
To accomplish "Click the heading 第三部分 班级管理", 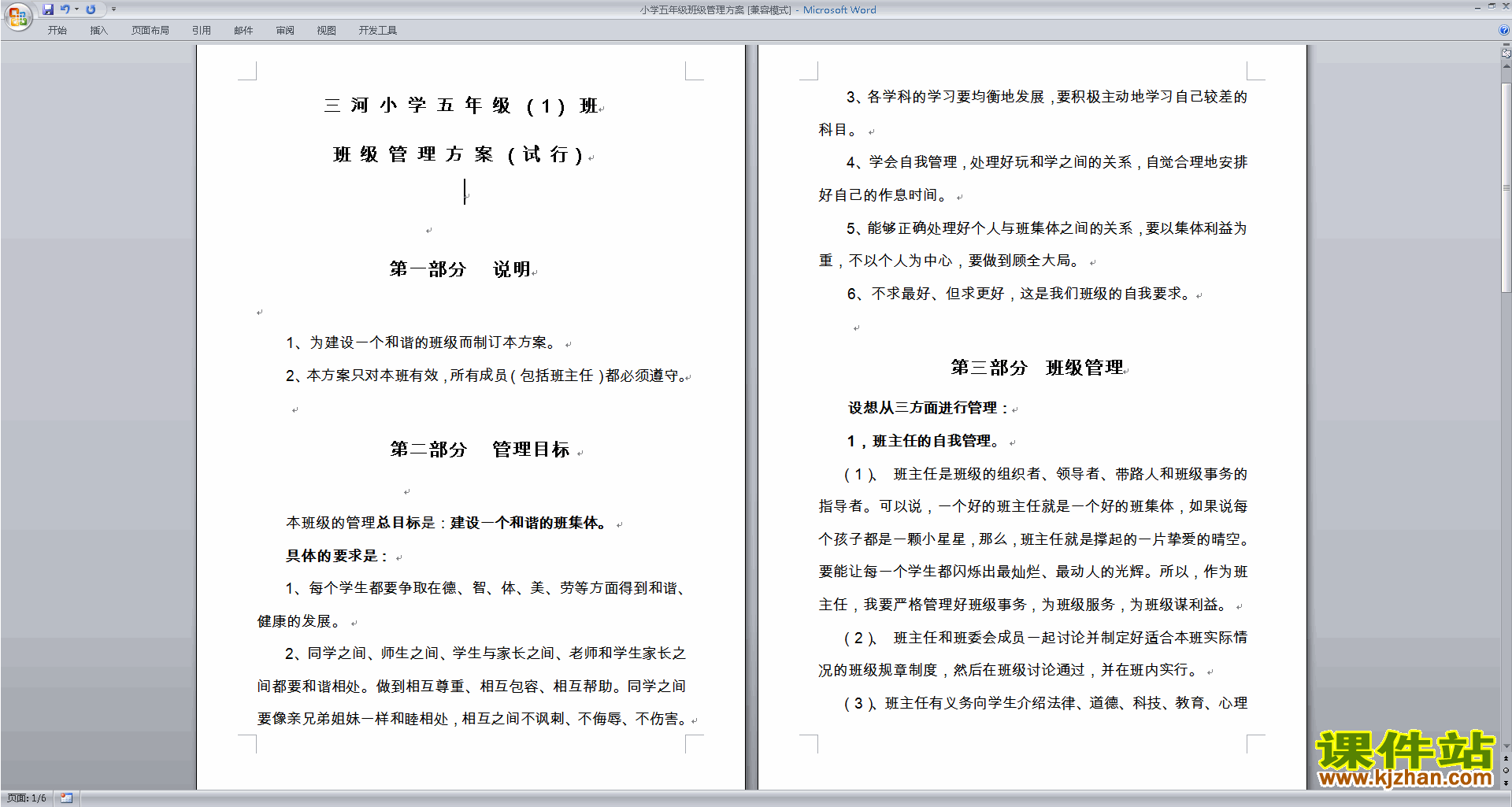I will (1037, 368).
